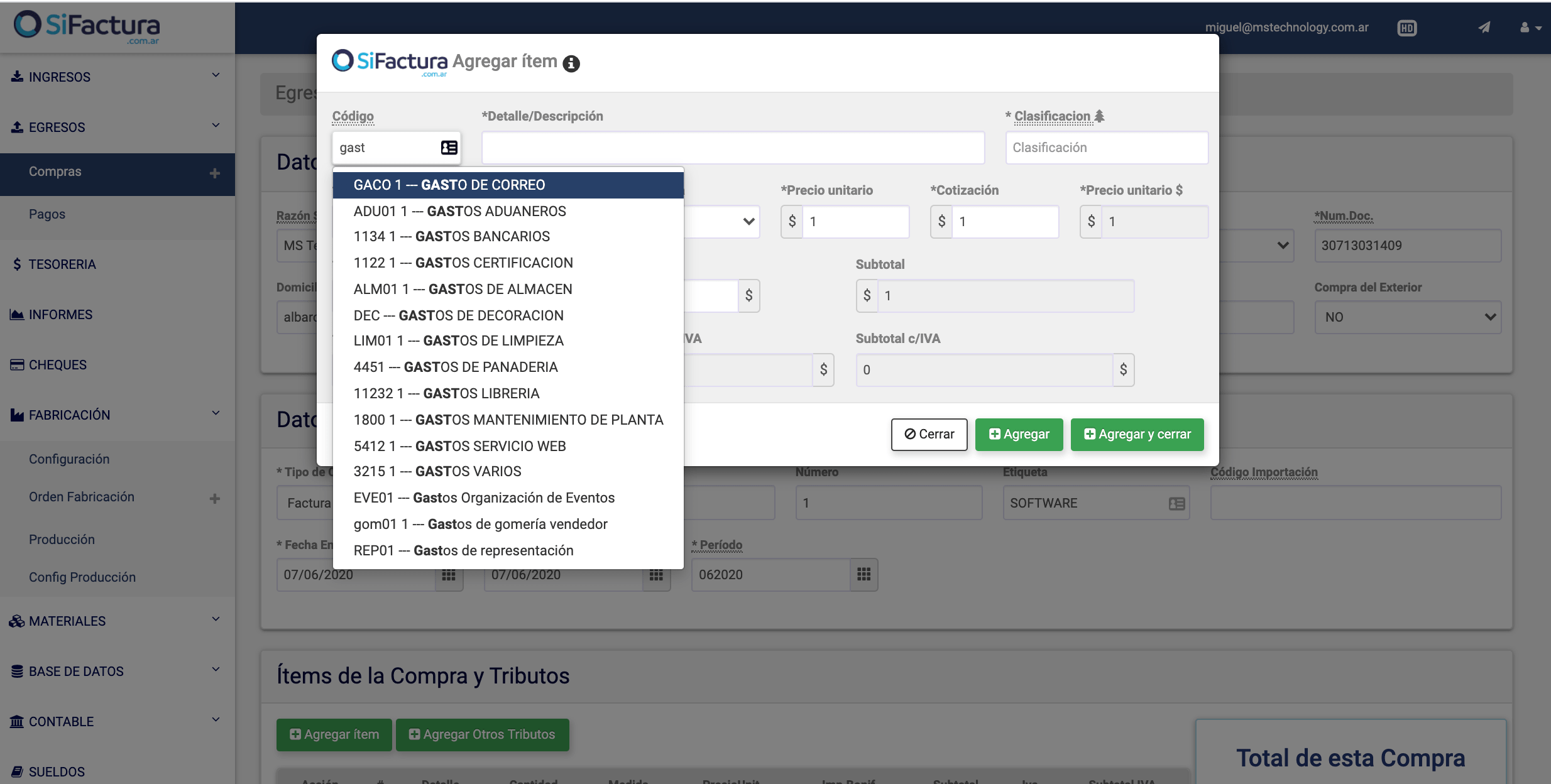Click the Detalle/Descripción text field
The height and width of the screenshot is (784, 1551).
[732, 148]
